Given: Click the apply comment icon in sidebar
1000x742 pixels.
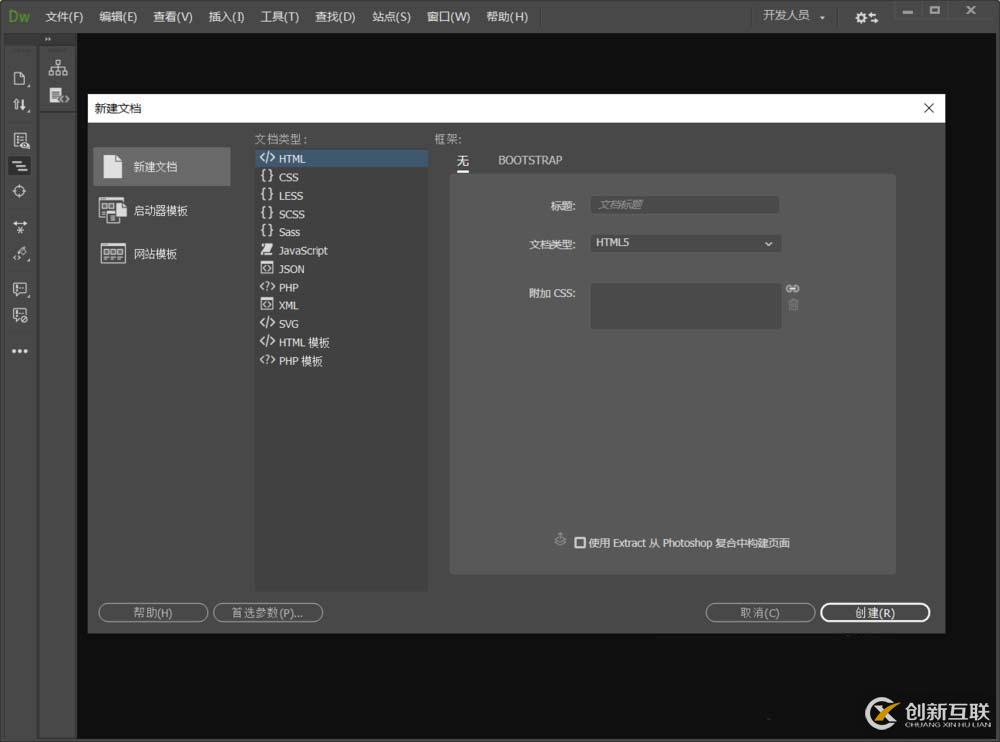Looking at the screenshot, I should (20, 289).
